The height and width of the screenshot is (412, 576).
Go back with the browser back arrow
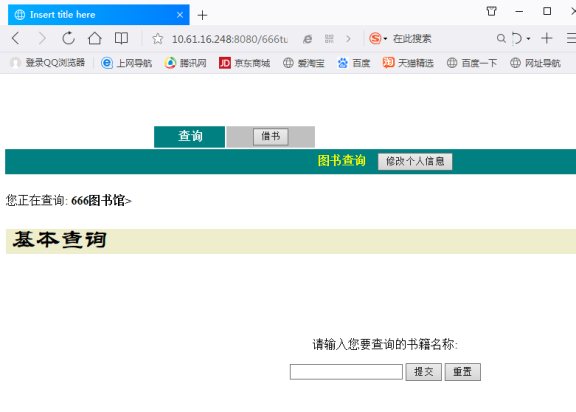tap(15, 38)
